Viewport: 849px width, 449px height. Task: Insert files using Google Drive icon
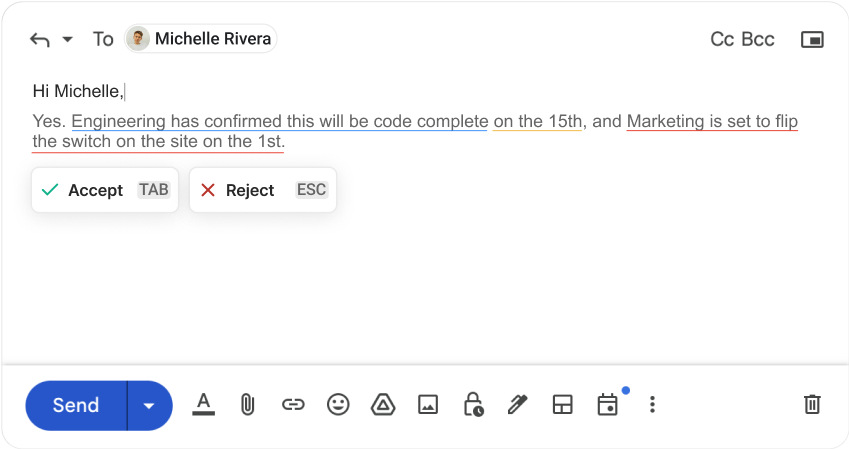[x=383, y=405]
